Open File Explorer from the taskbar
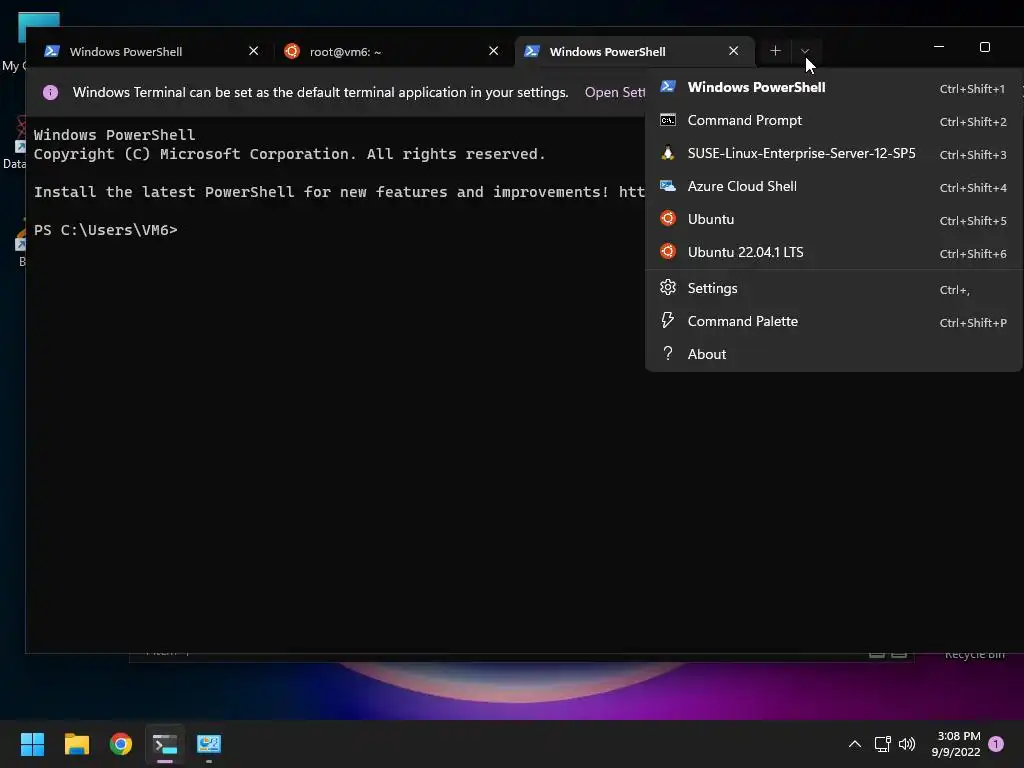Viewport: 1024px width, 768px height. (76, 744)
